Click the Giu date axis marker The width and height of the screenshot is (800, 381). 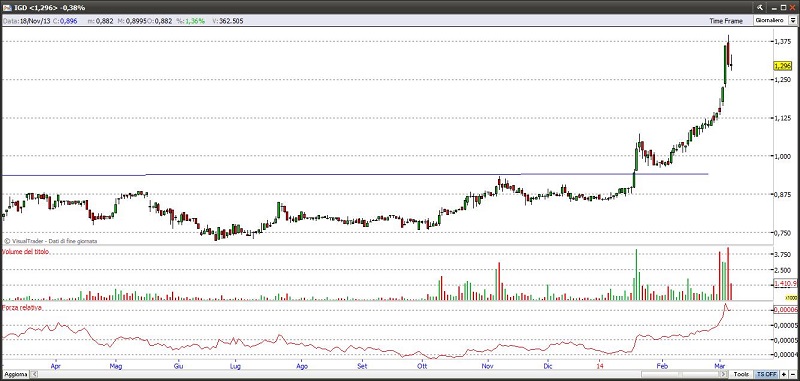(179, 366)
